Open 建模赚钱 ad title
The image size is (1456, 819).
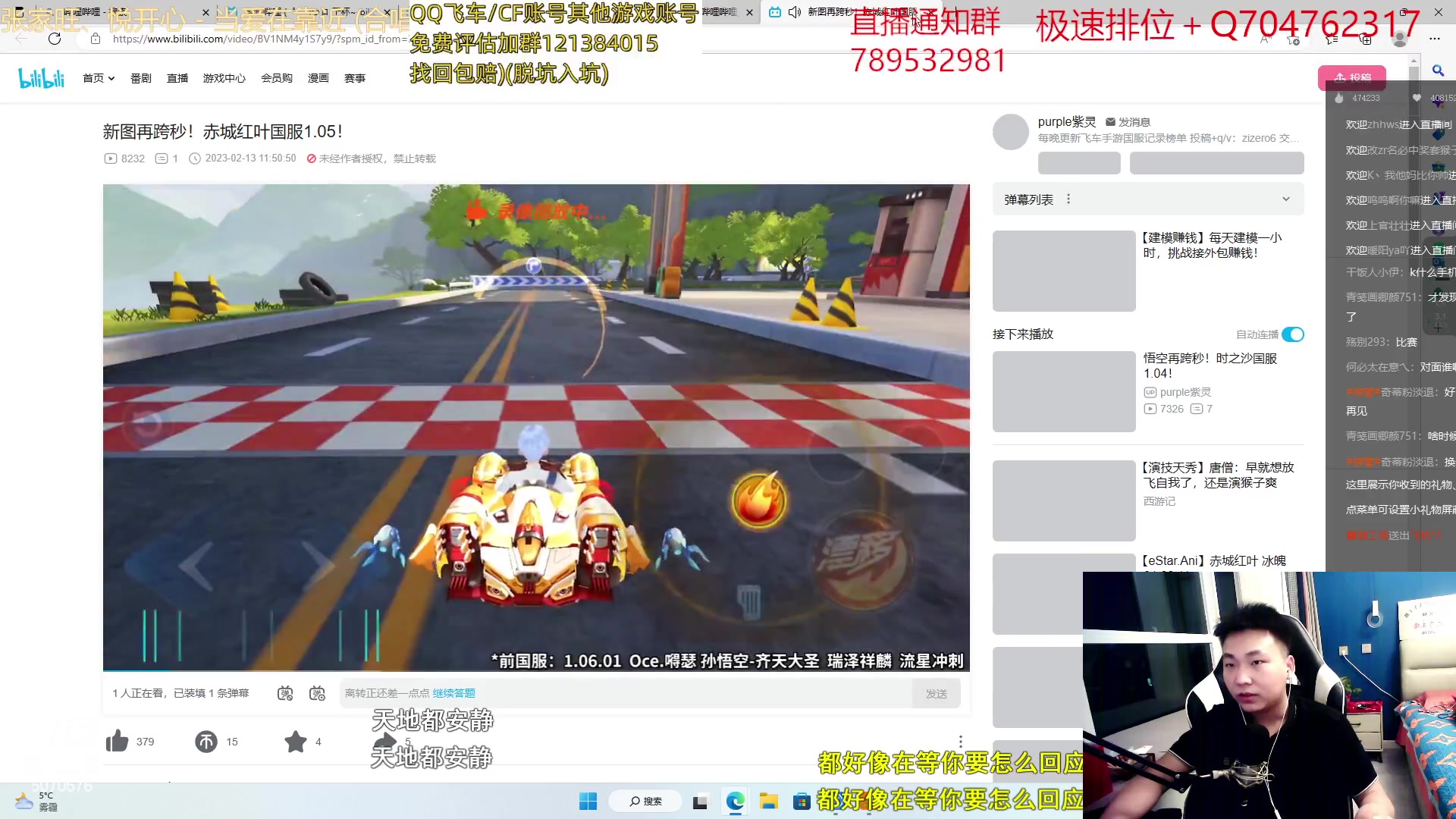click(x=1213, y=245)
